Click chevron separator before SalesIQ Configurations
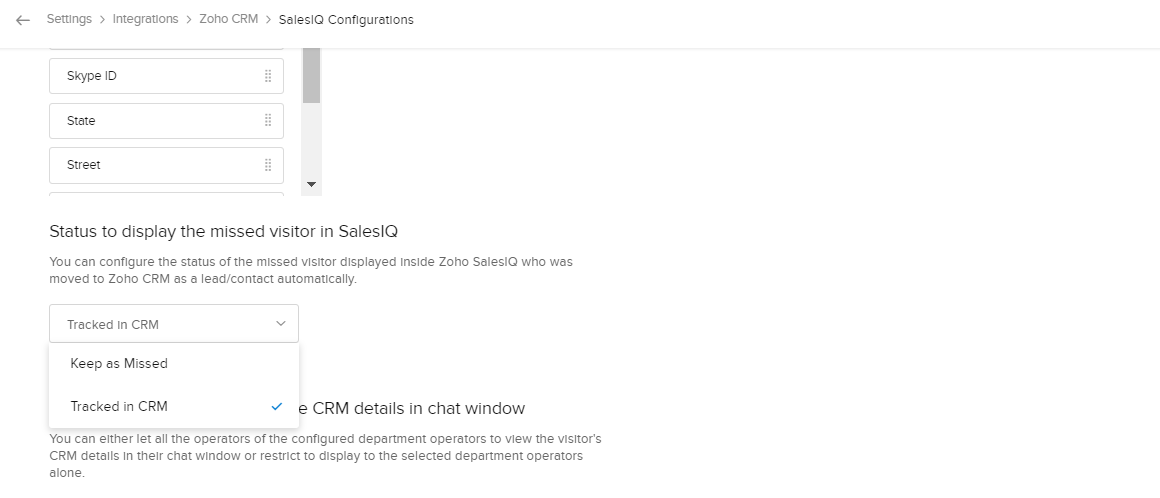This screenshot has width=1160, height=498. pyautogui.click(x=268, y=20)
